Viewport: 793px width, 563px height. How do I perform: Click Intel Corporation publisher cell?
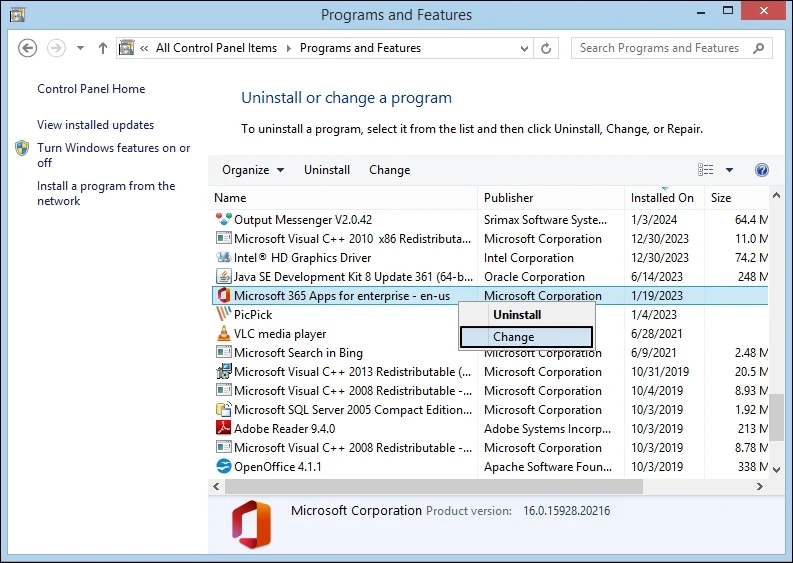click(528, 258)
